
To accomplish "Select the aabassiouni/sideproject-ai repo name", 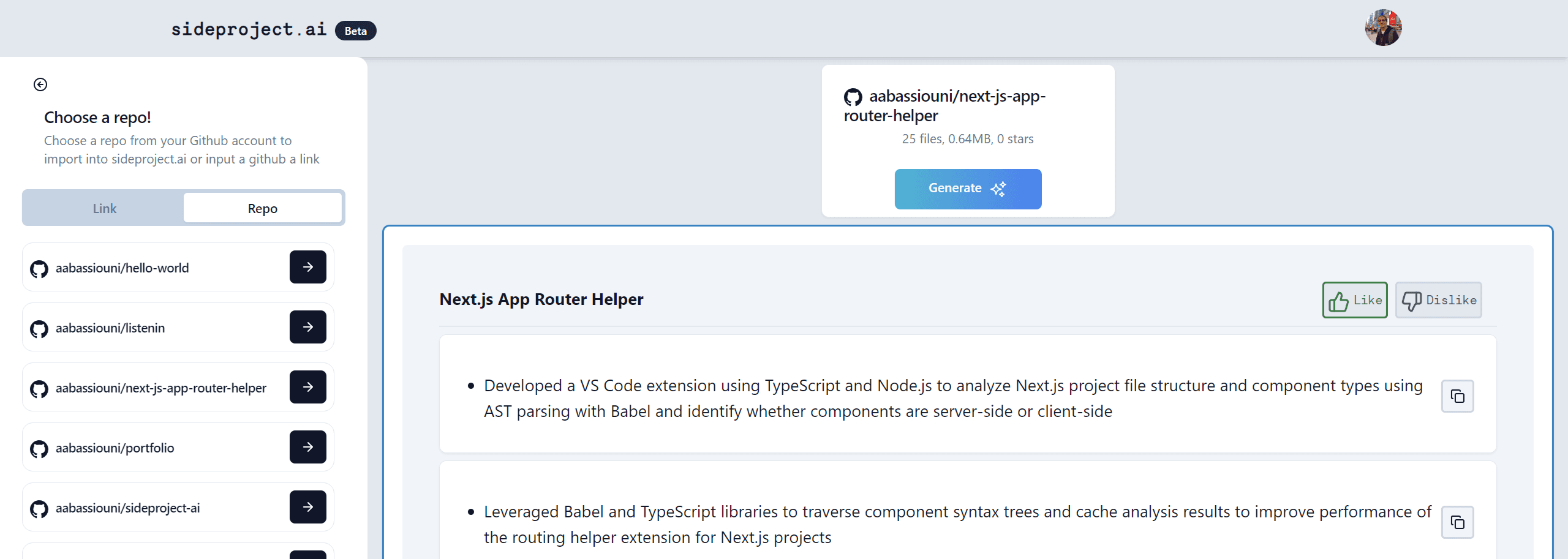I will (x=127, y=508).
